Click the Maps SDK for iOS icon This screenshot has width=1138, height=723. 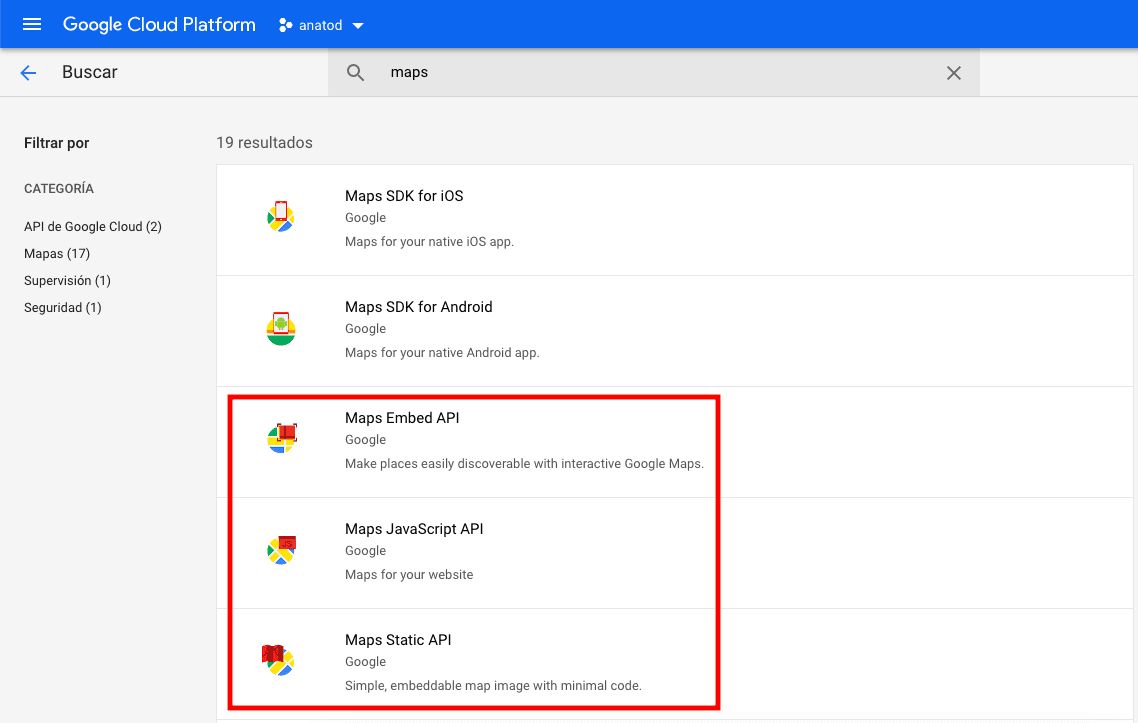click(x=281, y=216)
